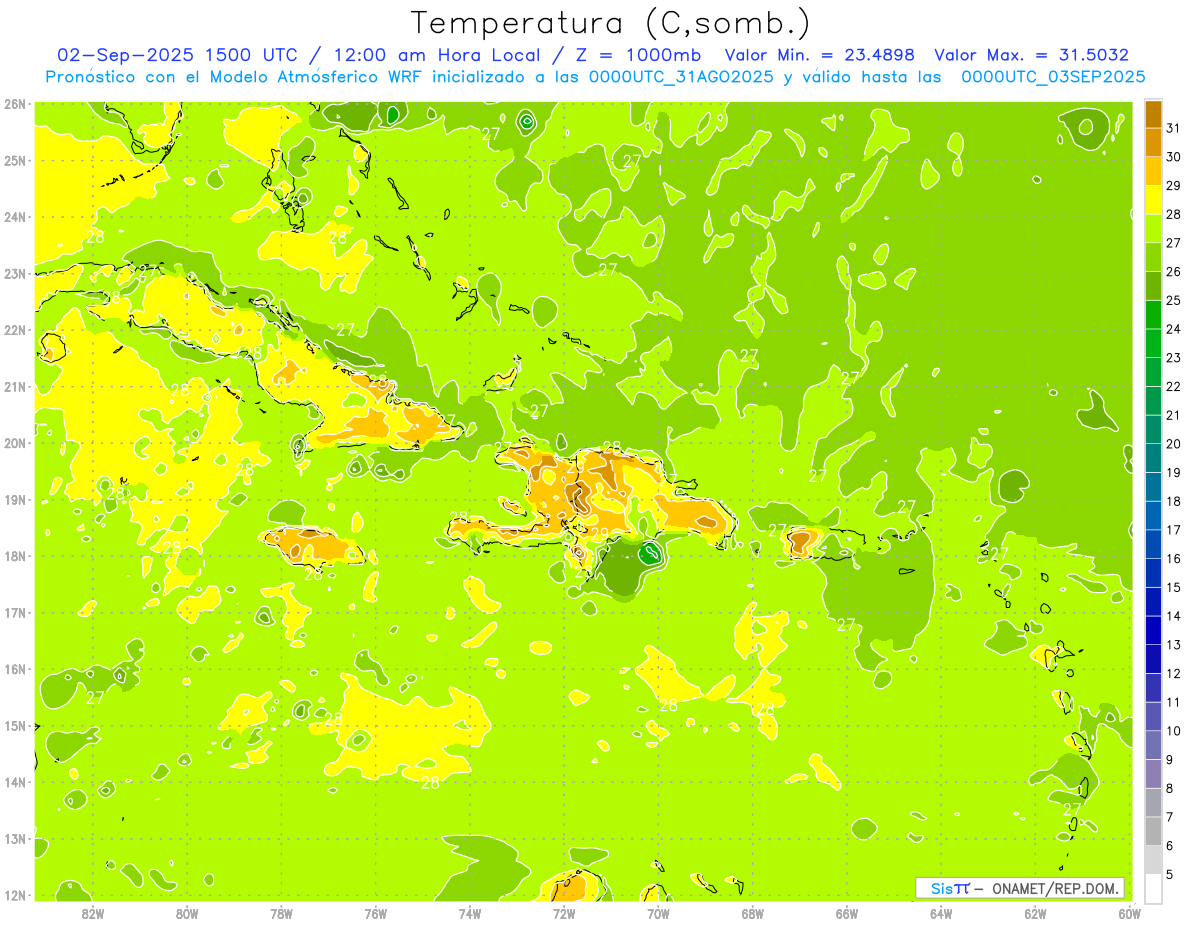The image size is (1200, 927).
Task: Pick the dark blue segment between 12 and 13
Action: [x=1153, y=659]
